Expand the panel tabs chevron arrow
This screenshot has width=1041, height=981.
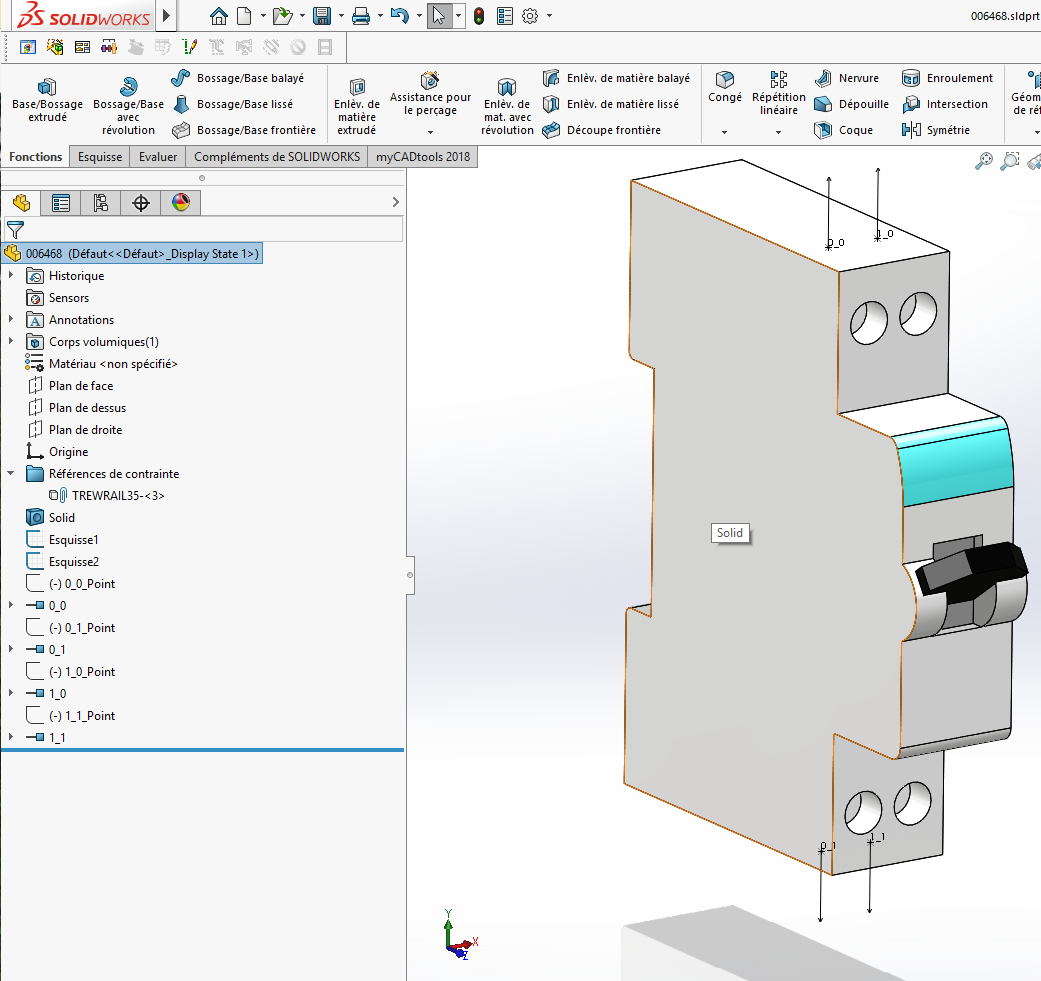click(396, 202)
